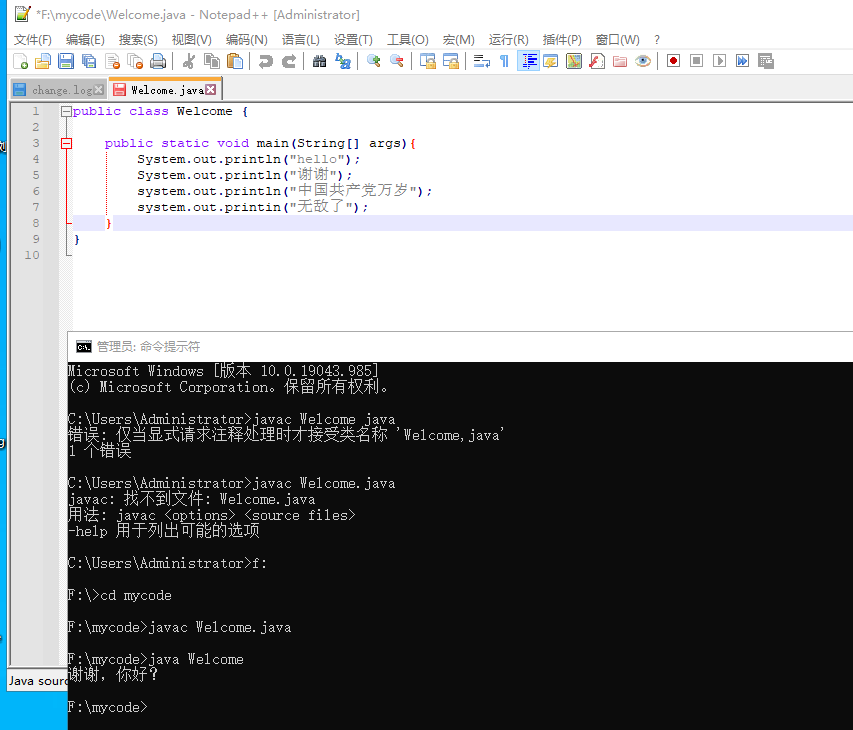Open the 工具(O) menu
The width and height of the screenshot is (853, 730).
click(x=407, y=40)
